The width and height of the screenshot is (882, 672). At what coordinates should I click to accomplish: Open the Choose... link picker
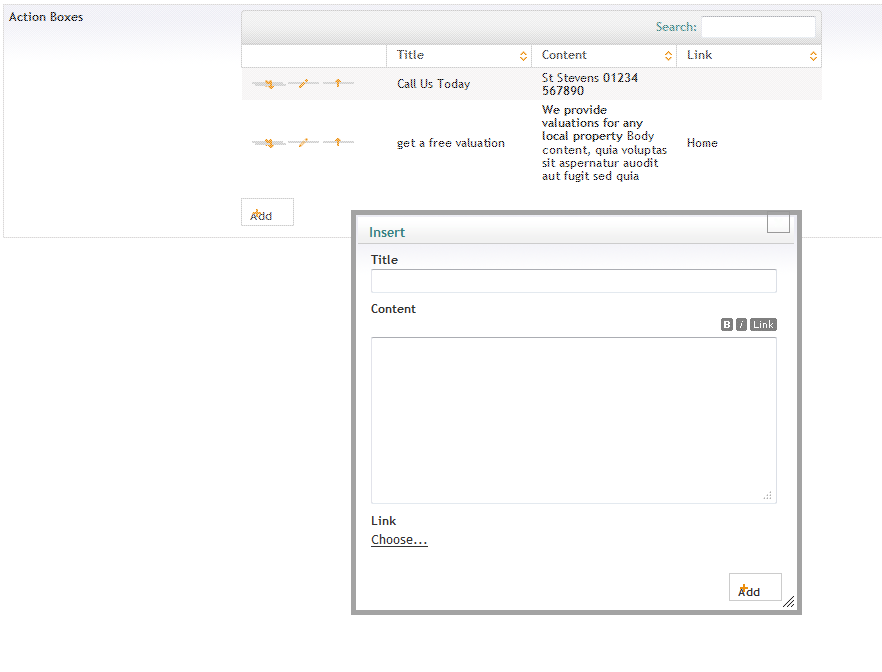tap(399, 540)
